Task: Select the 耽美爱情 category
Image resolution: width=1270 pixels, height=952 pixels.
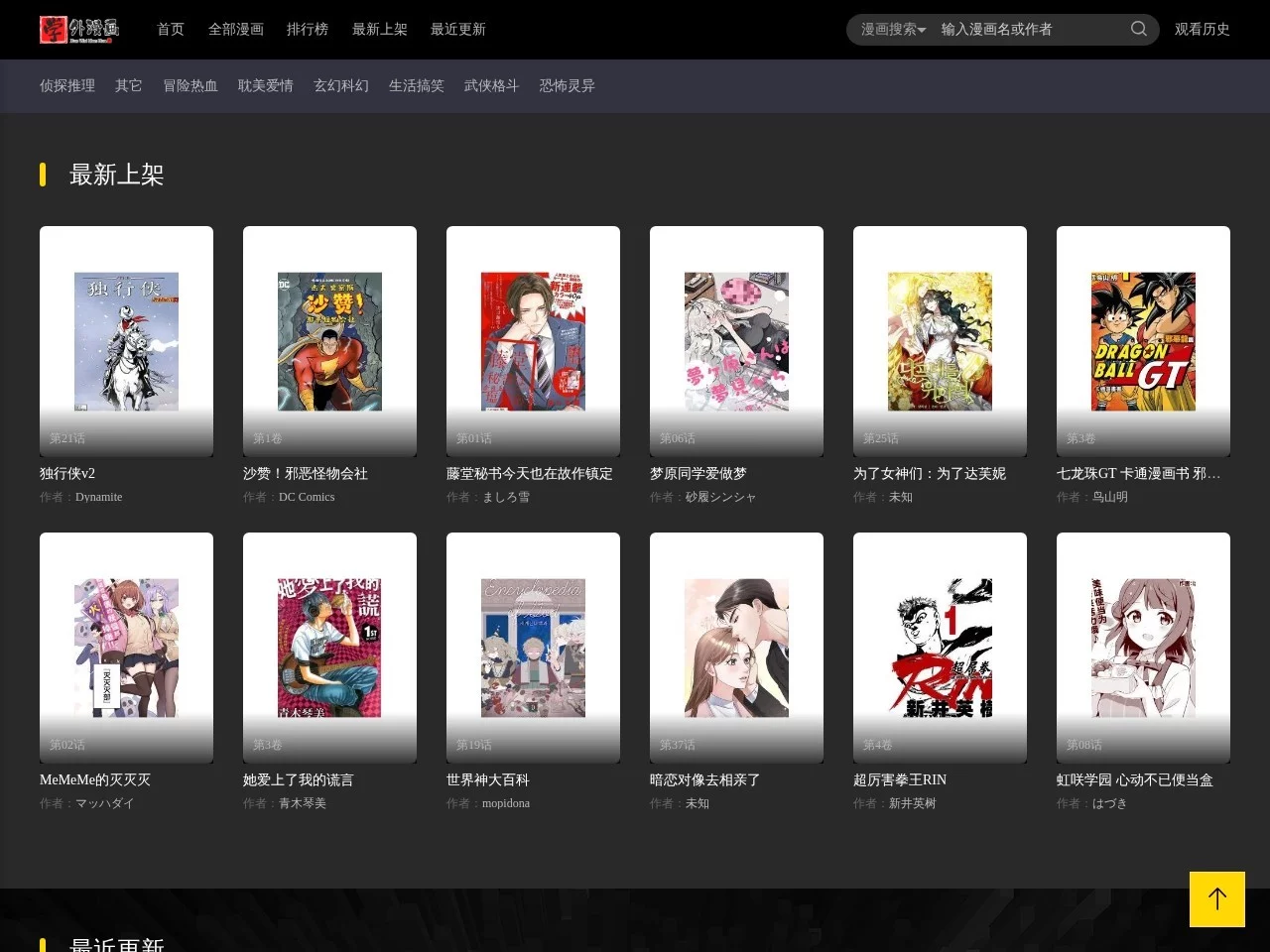Action: click(266, 86)
